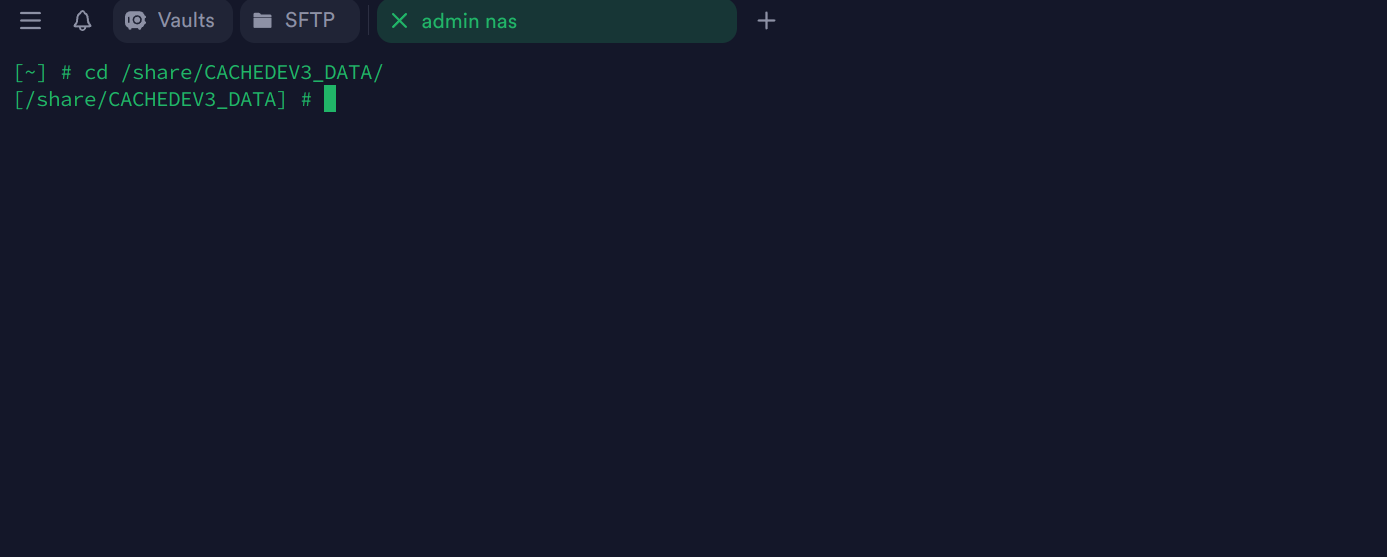Click the 'SFTP' label text
Screen dimensions: 1387x557
pyautogui.click(x=310, y=20)
